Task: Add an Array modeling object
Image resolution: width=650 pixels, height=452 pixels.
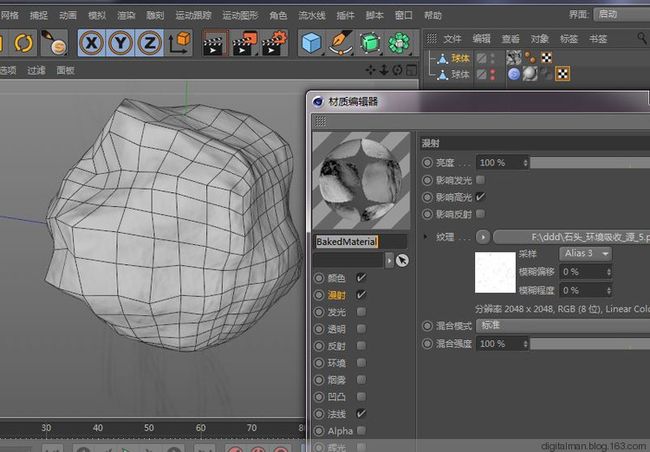Action: pos(399,43)
